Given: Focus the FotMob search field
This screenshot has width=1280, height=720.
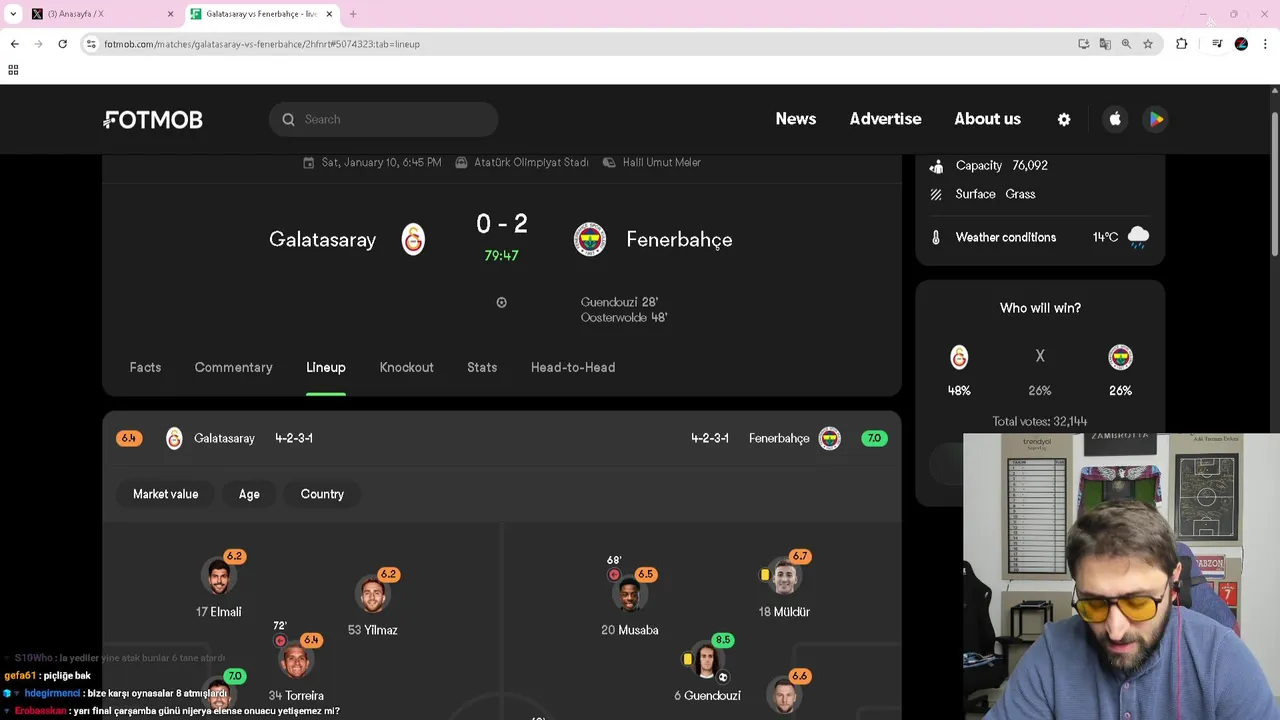Looking at the screenshot, I should pos(383,119).
